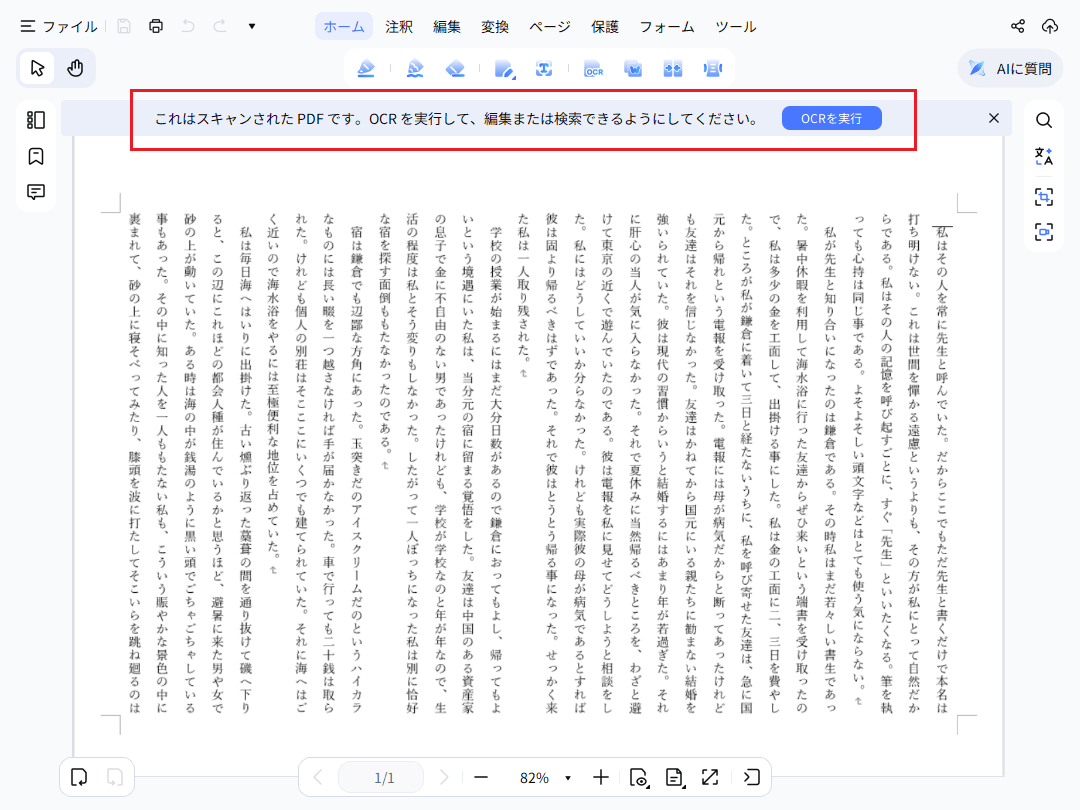Click the cloud upload icon
The image size is (1080, 810).
1050,26
